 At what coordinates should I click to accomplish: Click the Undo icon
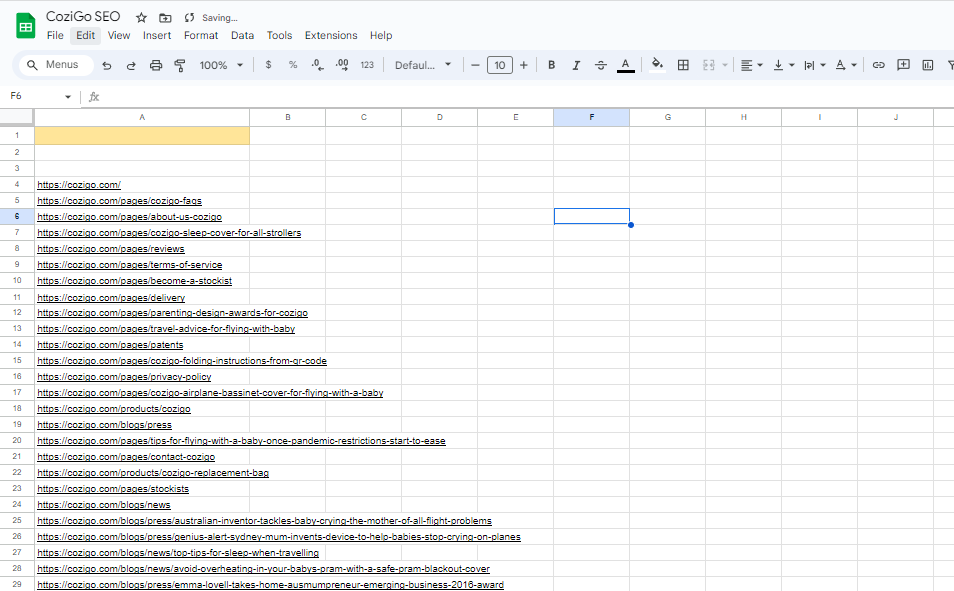[x=107, y=64]
